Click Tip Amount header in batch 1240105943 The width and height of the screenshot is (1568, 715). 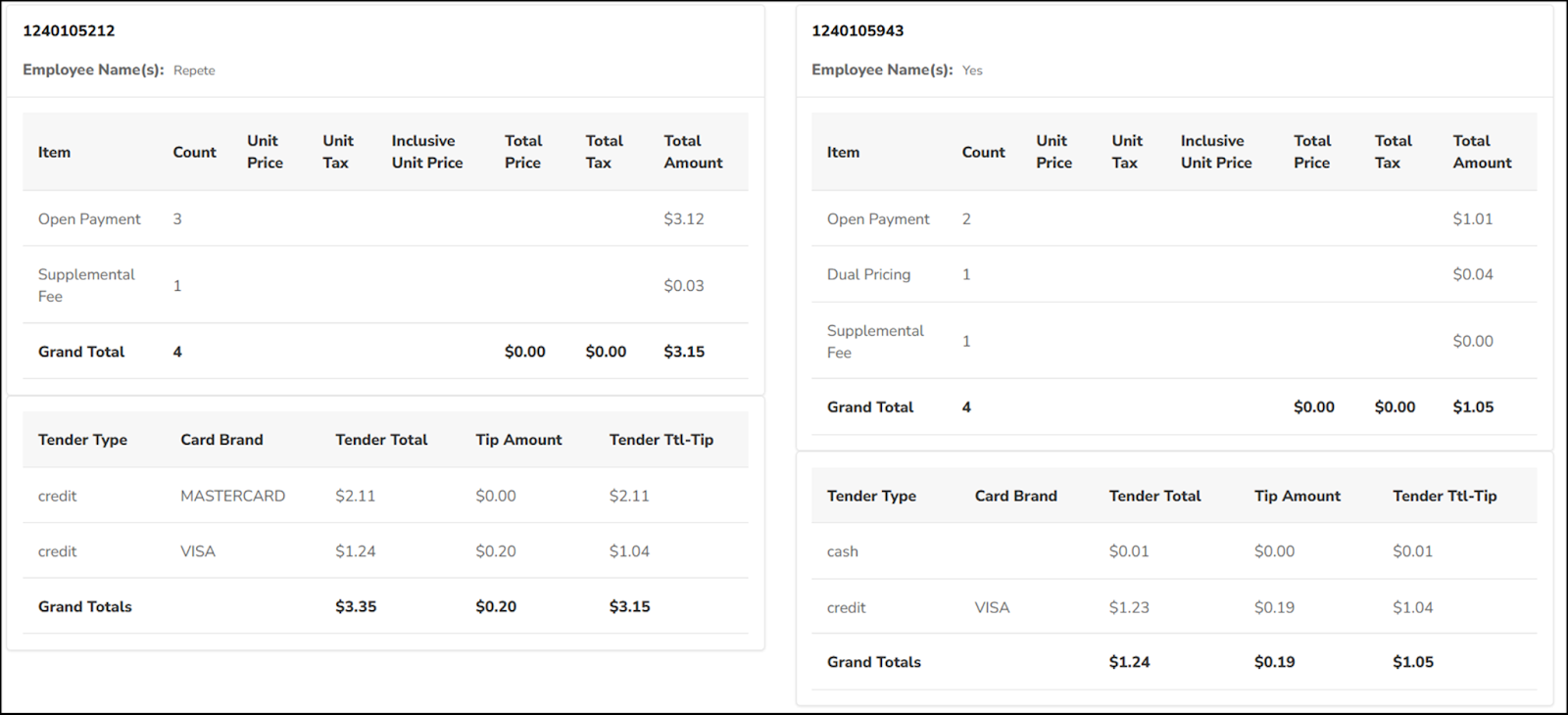click(1297, 496)
